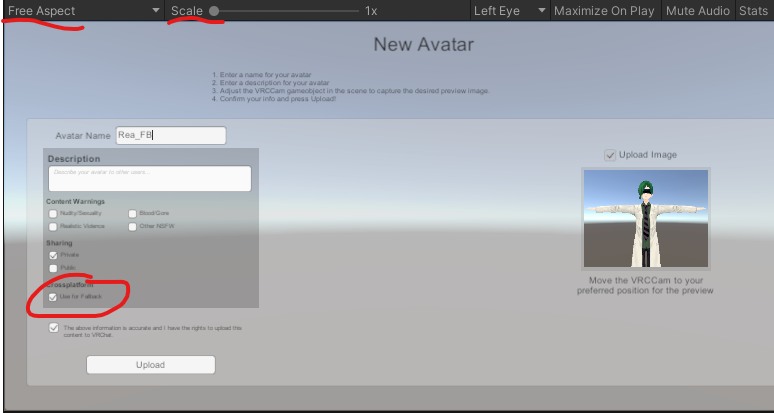Screen dimensions: 774x413
Task: Uncheck the Private sharing checkbox
Action: (53, 256)
